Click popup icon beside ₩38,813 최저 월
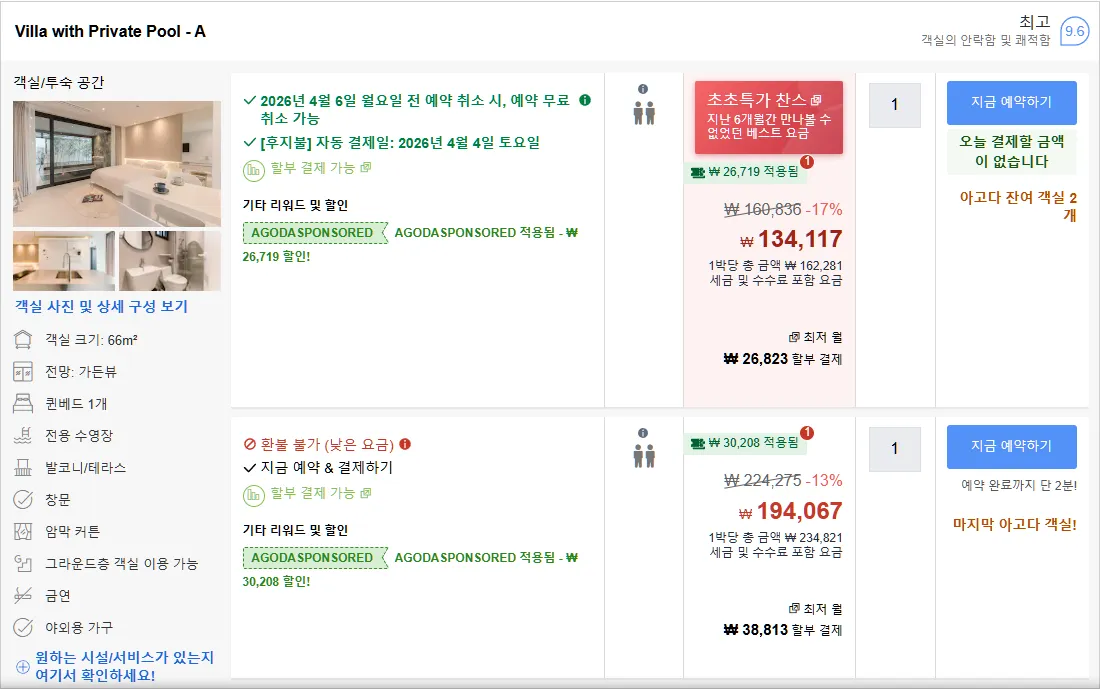The width and height of the screenshot is (1100, 690). pos(794,609)
